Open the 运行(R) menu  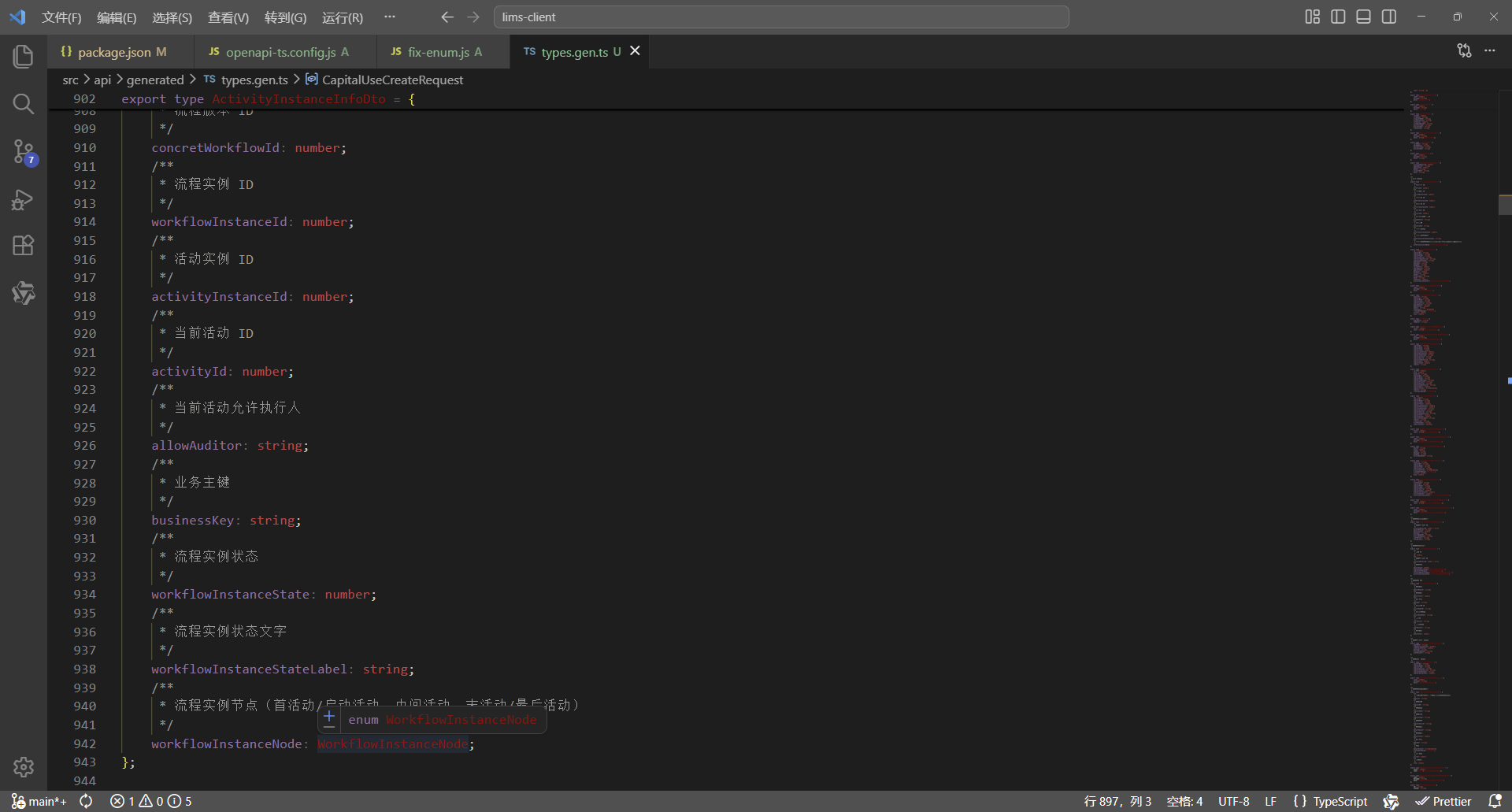(x=343, y=17)
